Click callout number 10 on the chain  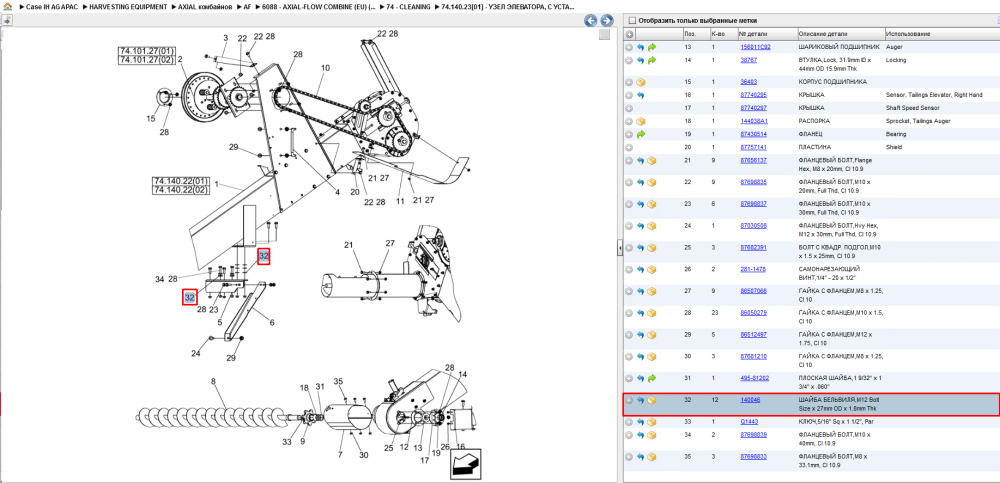click(325, 67)
